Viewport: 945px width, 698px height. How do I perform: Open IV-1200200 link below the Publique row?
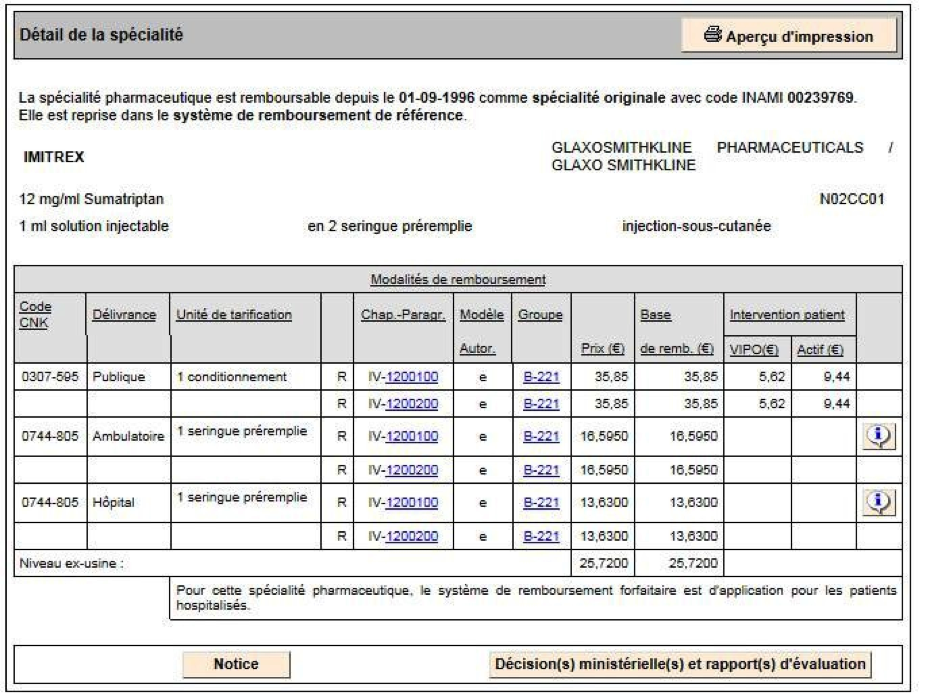pos(403,404)
